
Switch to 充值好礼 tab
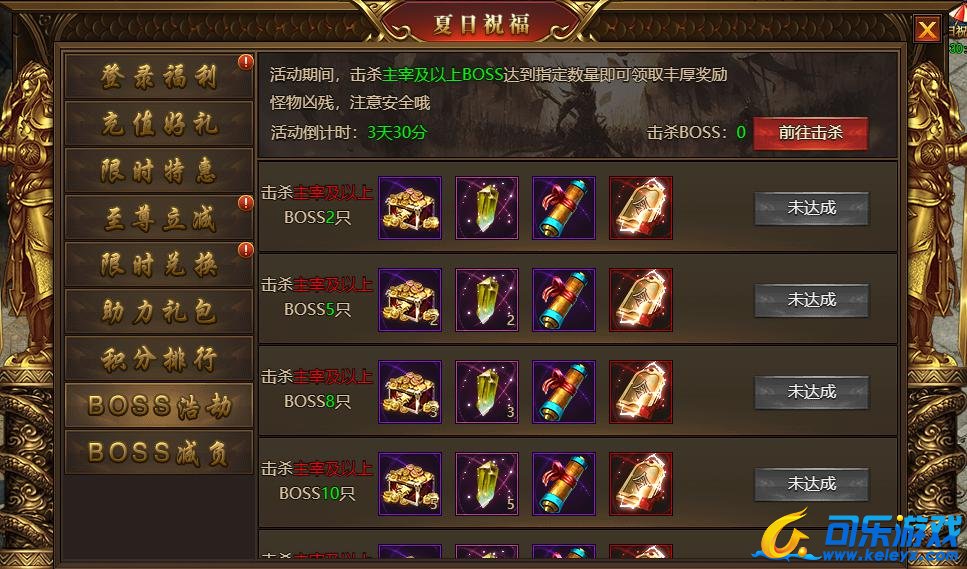158,123
